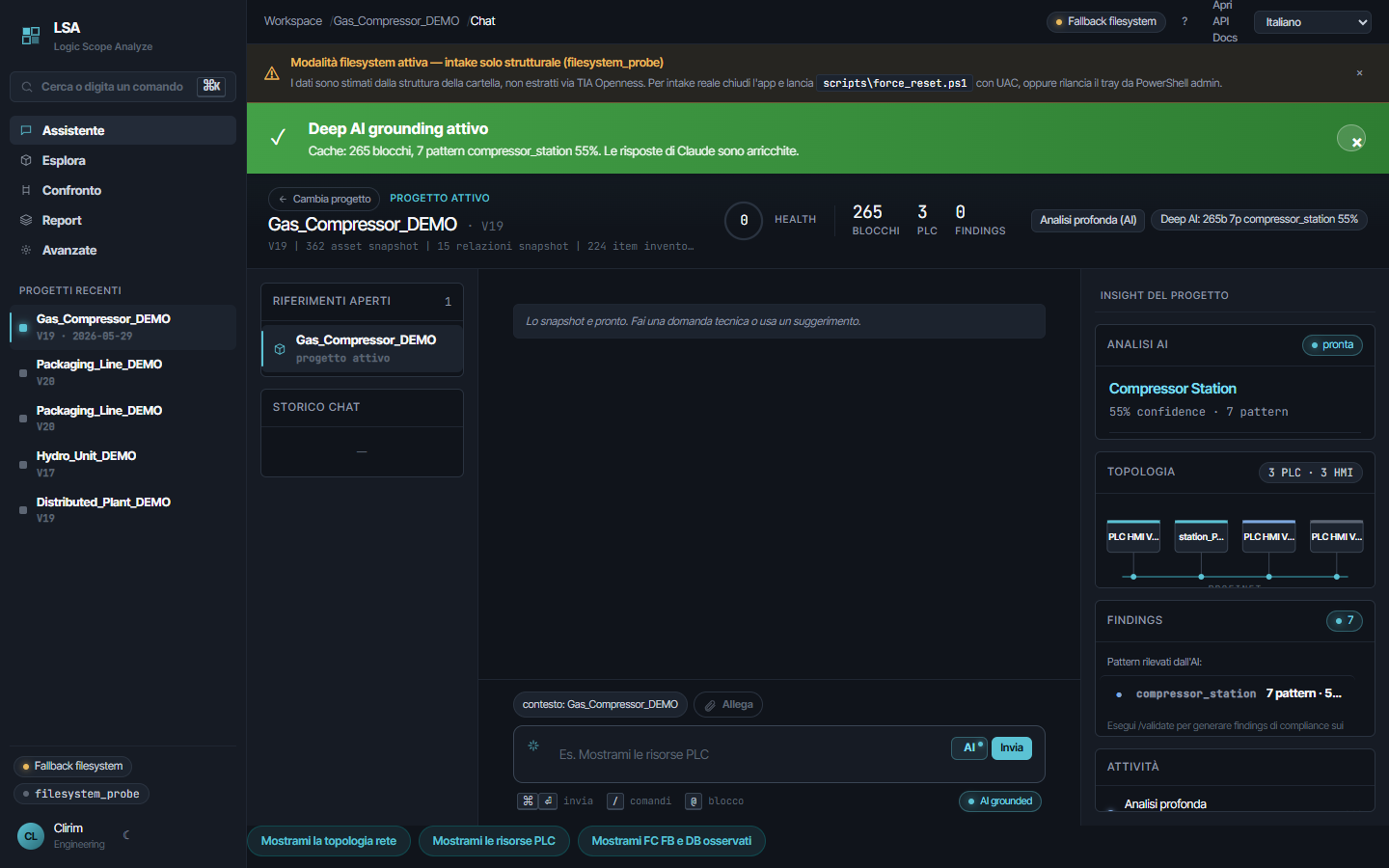1389x868 pixels.
Task: Click the Analisi profonda activity entry
Action: (x=1165, y=804)
